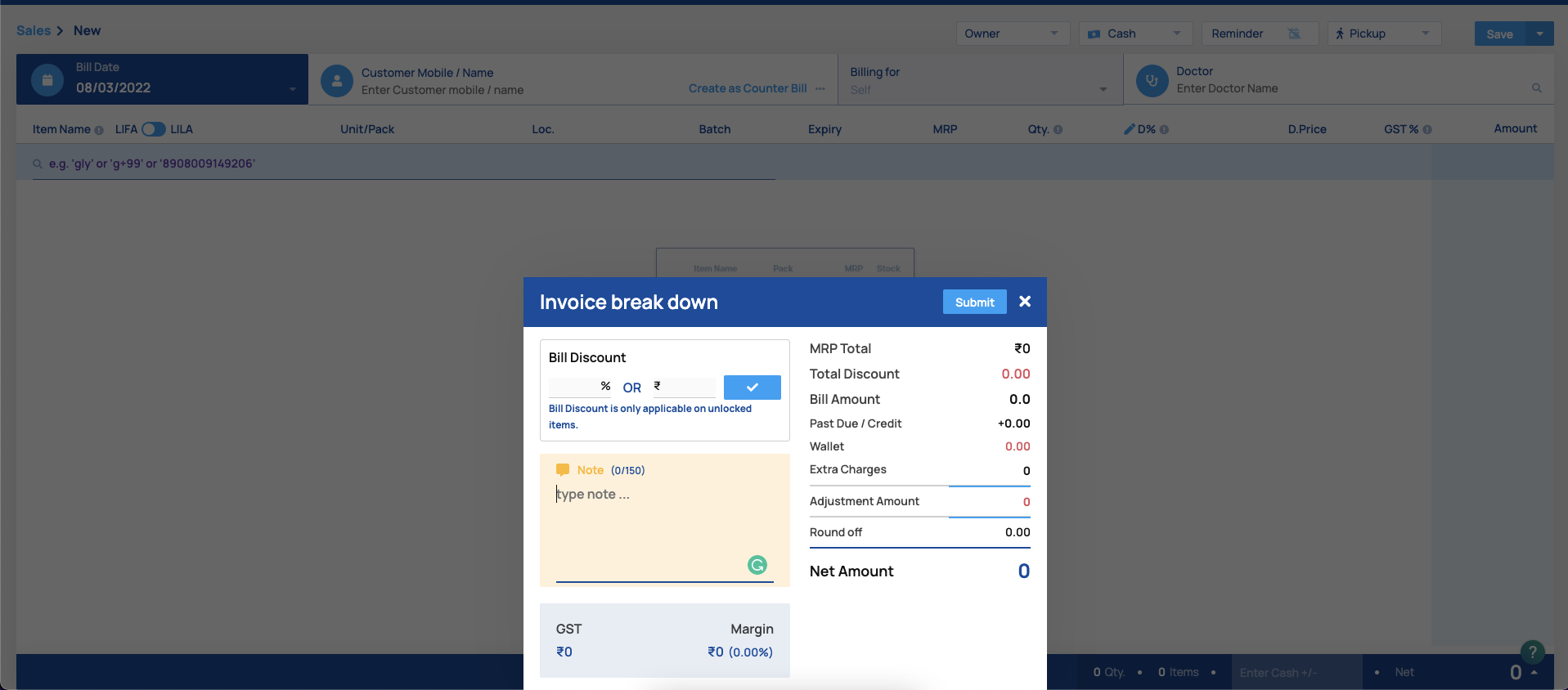This screenshot has height=690, width=1568.
Task: Click the doctor stethoscope icon
Action: tap(1152, 81)
